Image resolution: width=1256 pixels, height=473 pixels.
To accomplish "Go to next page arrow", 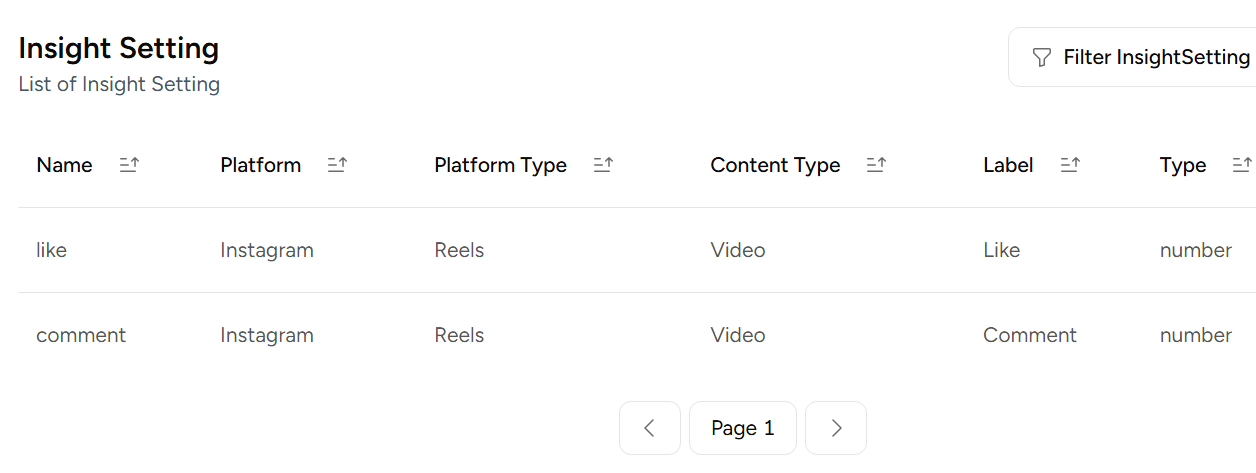I will tap(836, 428).
